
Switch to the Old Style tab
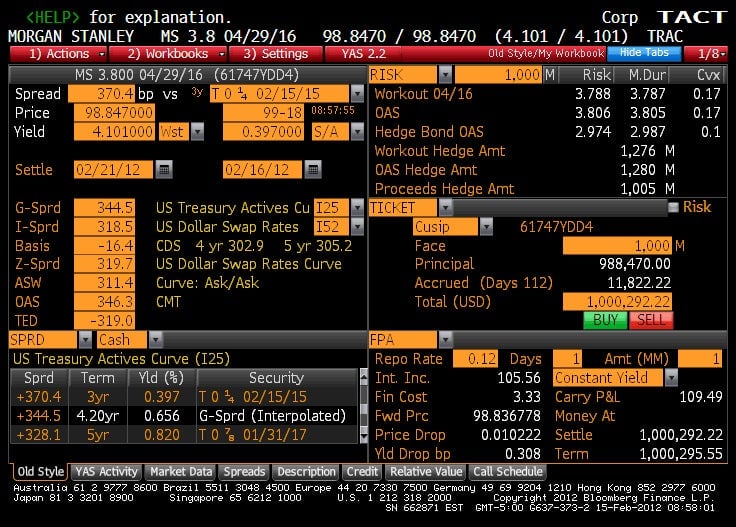point(40,472)
